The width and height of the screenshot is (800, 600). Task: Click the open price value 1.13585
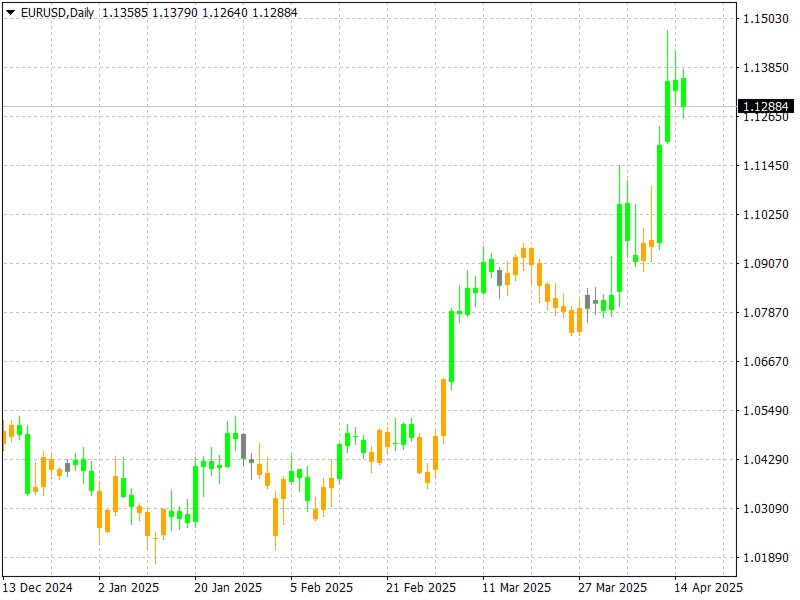click(x=125, y=12)
